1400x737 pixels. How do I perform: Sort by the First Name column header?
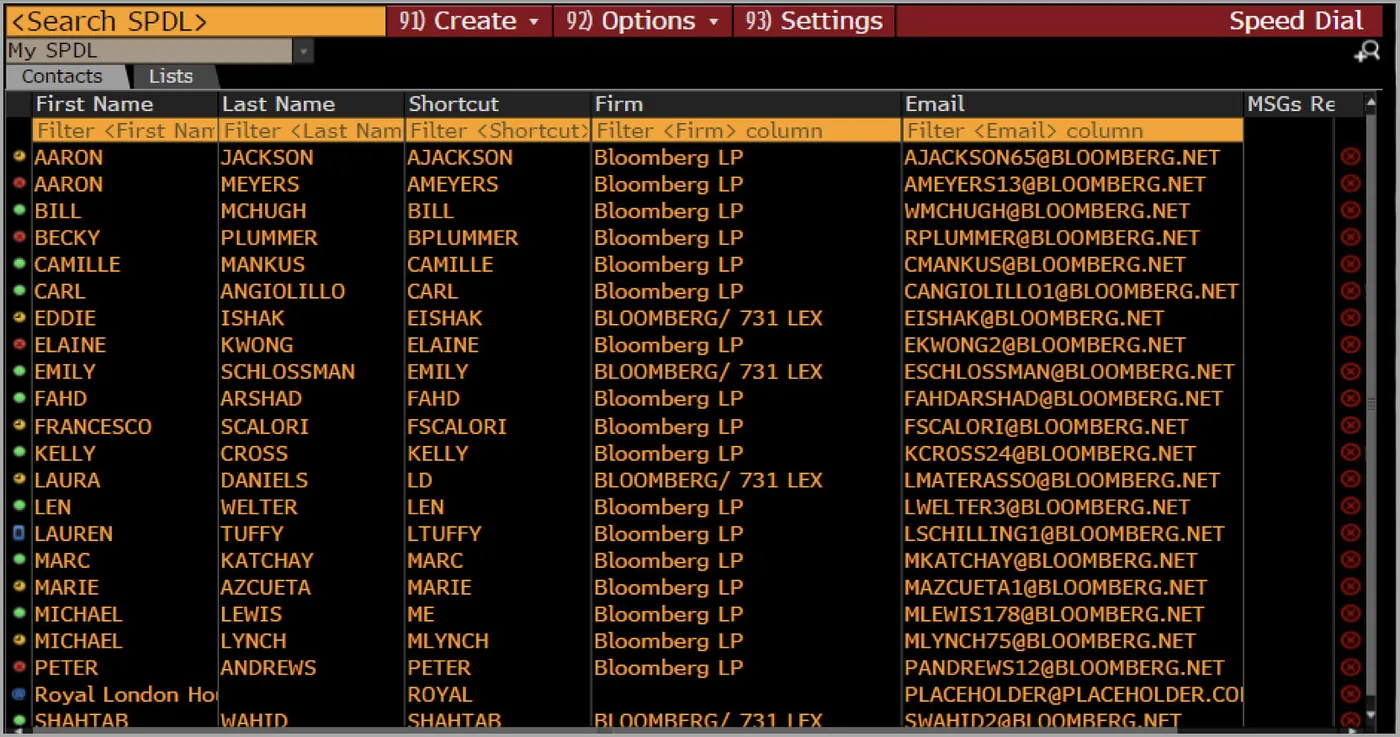125,104
